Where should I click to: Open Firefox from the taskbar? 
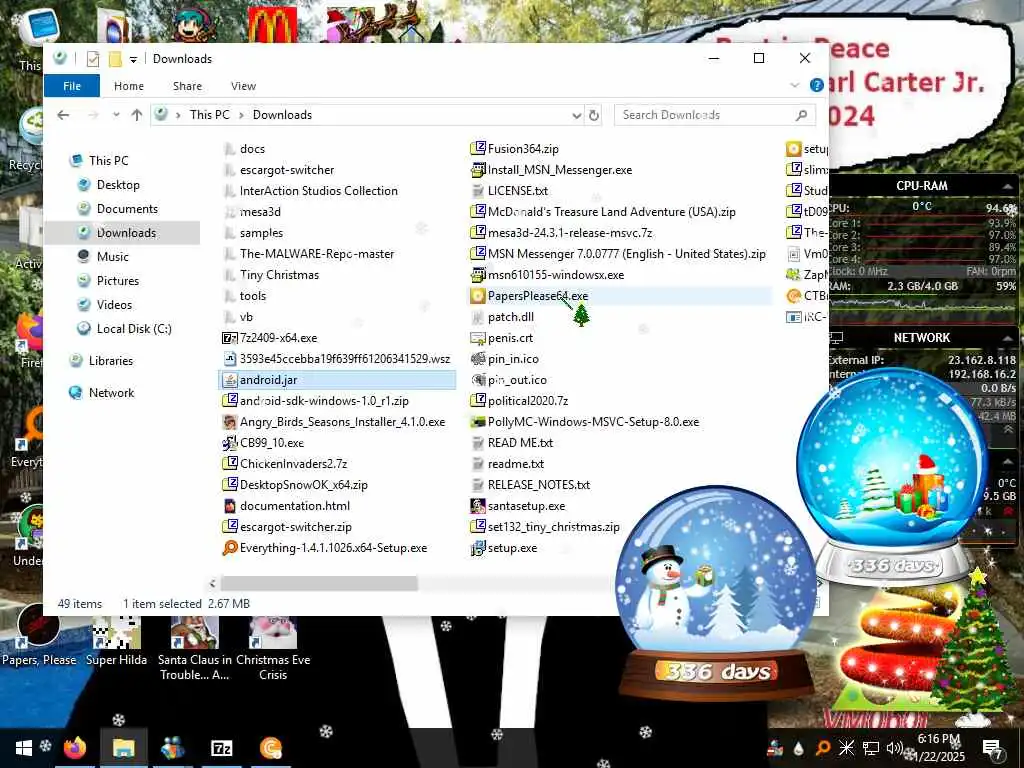click(x=75, y=748)
